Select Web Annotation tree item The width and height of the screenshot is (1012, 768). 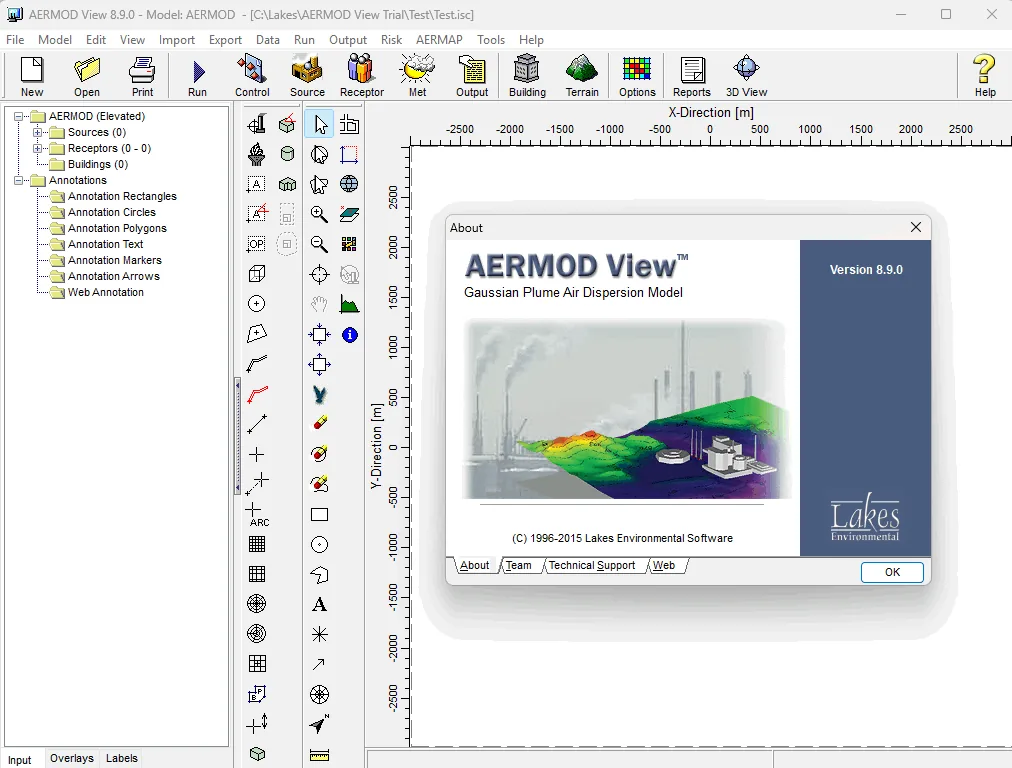tap(106, 292)
